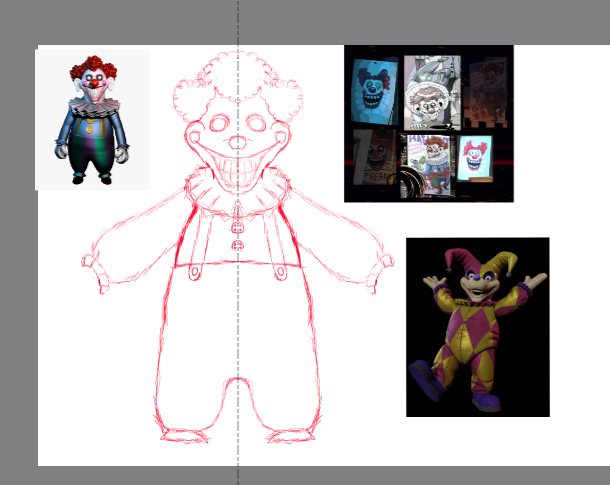
Task: Click the vertical dashed symmetry guide line
Action: tap(238, 242)
